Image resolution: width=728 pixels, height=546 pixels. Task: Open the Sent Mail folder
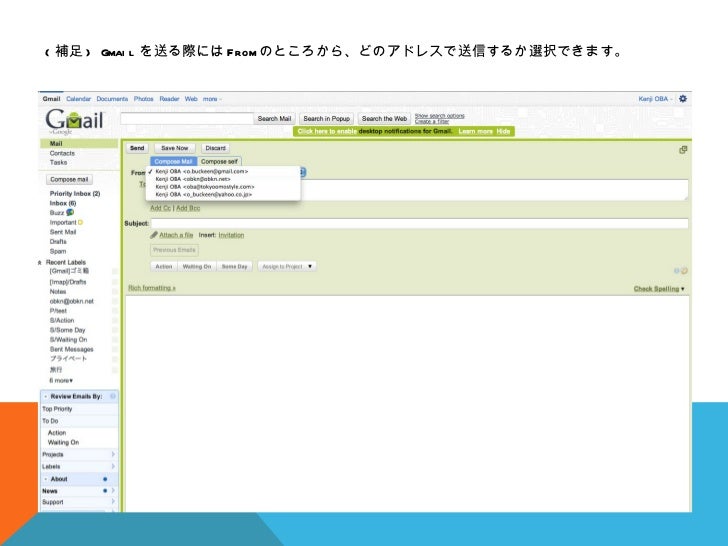[63, 232]
